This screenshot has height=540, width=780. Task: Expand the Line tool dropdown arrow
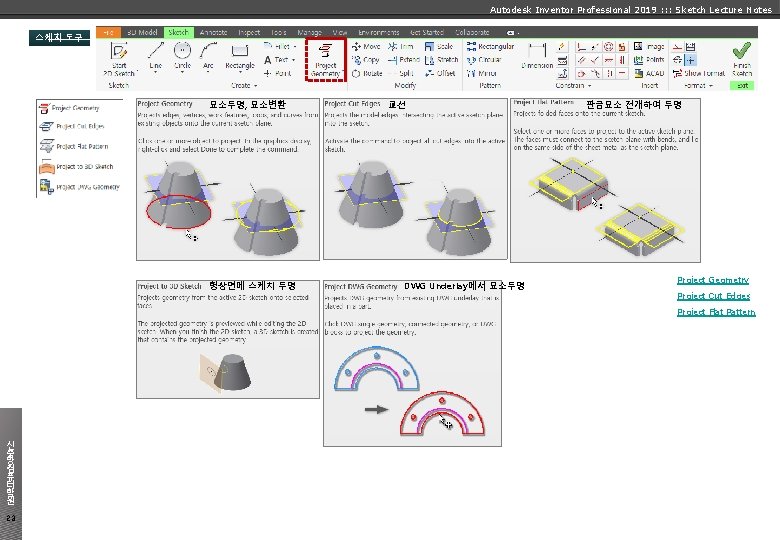click(156, 73)
